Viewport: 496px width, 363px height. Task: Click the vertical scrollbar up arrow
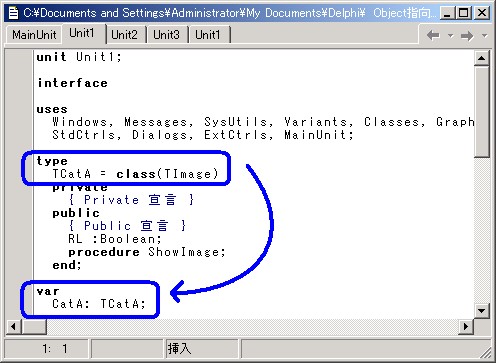coord(481,58)
